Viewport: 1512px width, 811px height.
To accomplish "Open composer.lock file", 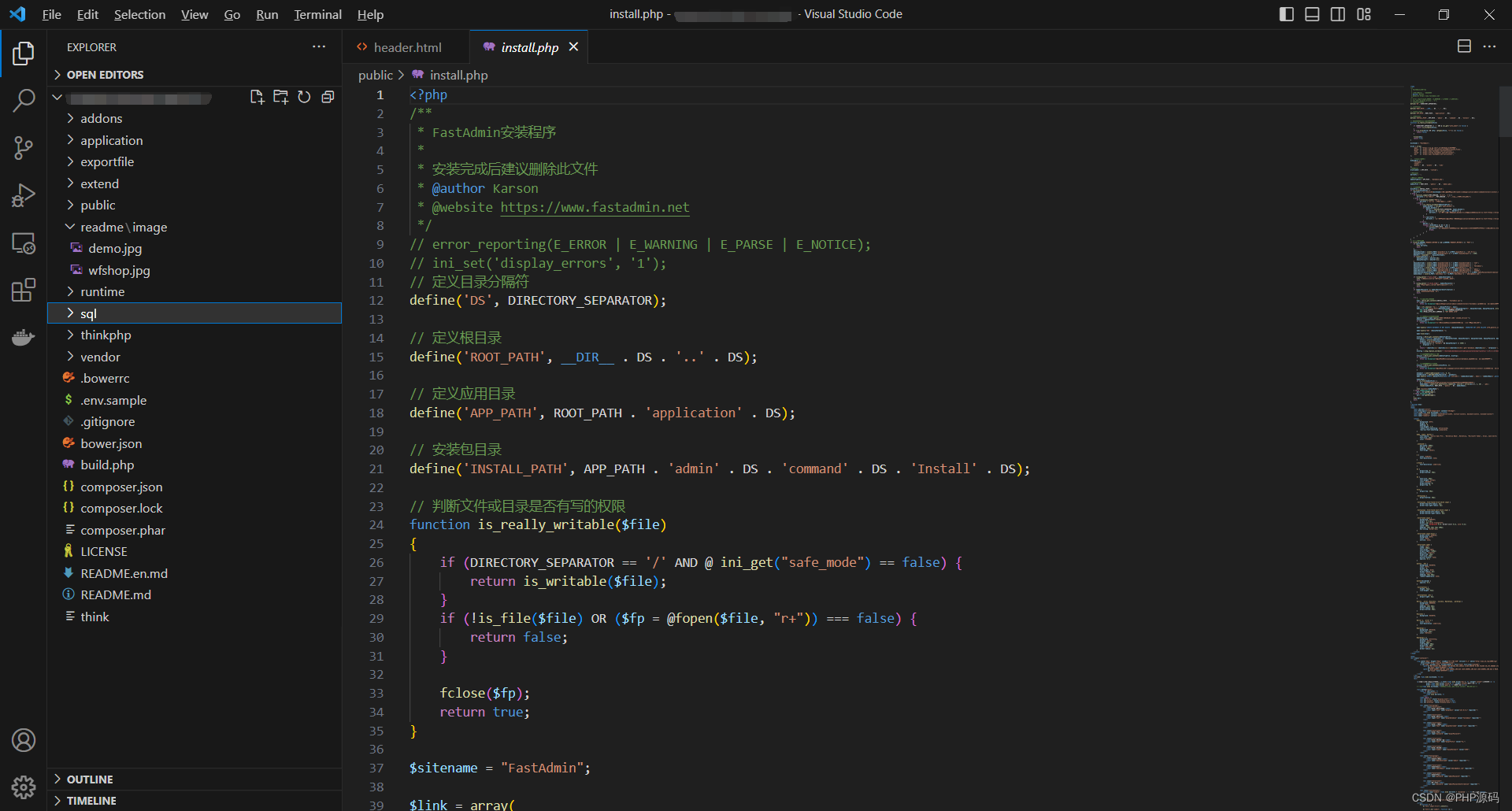I will pos(195,508).
